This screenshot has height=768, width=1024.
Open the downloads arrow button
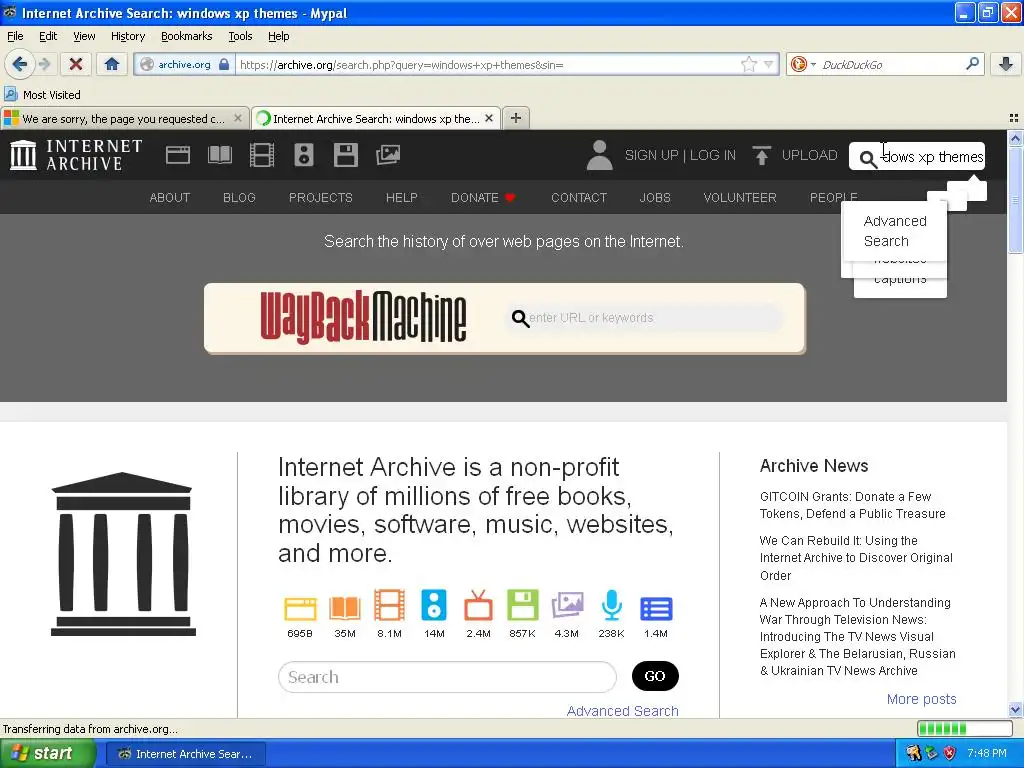[1006, 64]
